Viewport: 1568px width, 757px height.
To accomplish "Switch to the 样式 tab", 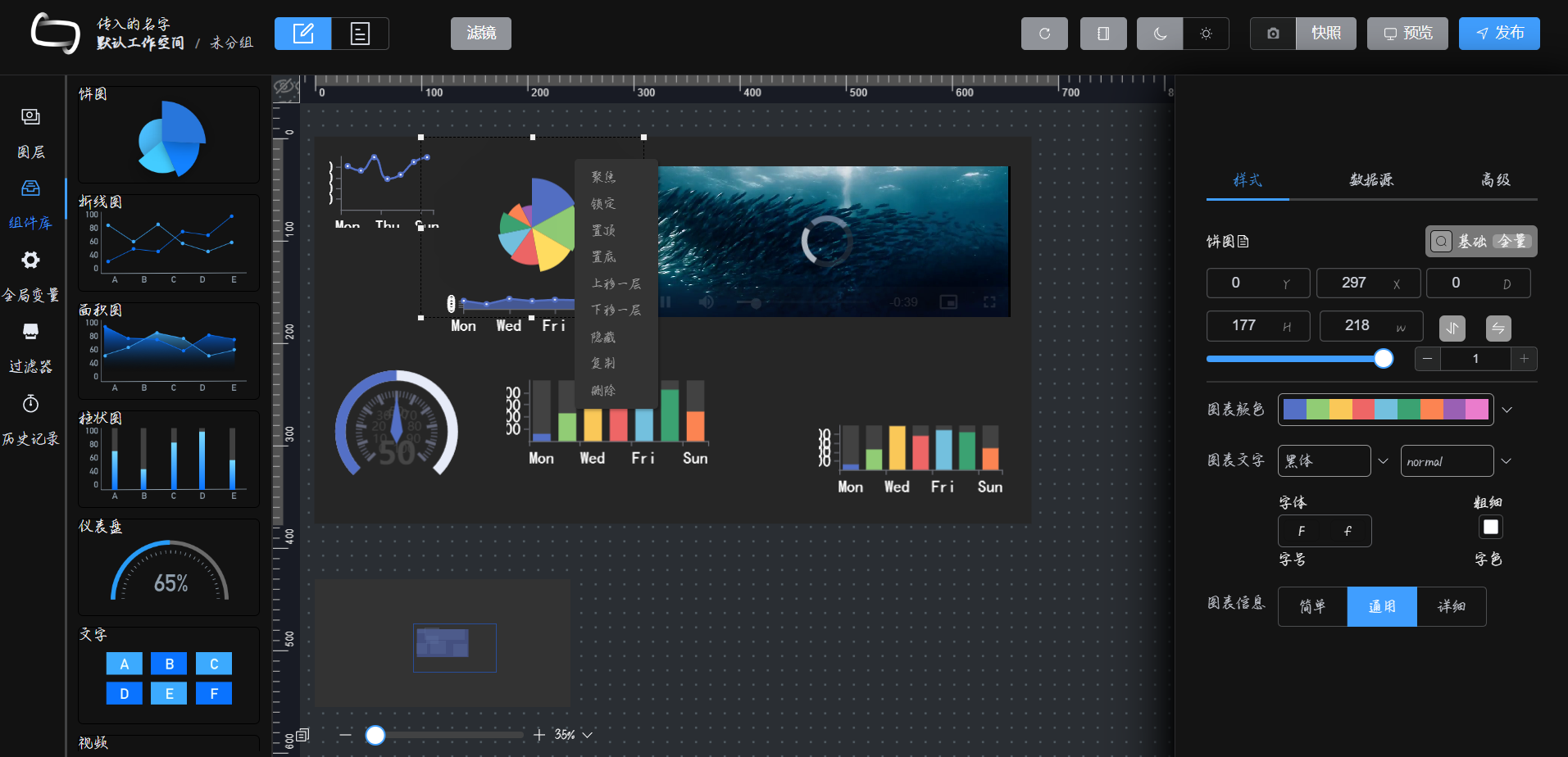I will click(1248, 180).
